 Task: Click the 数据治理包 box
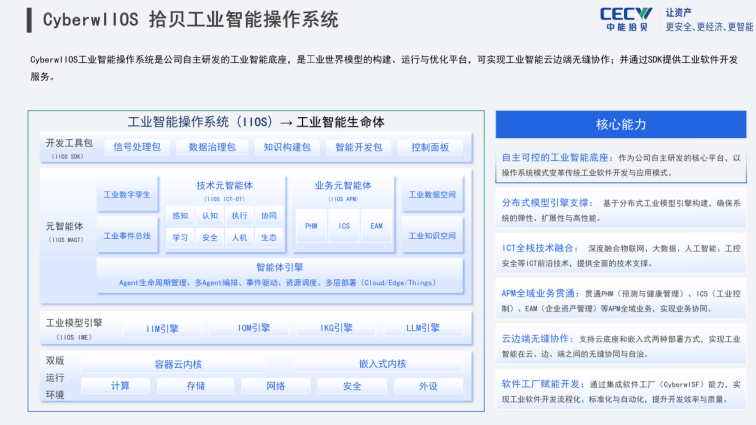point(212,147)
